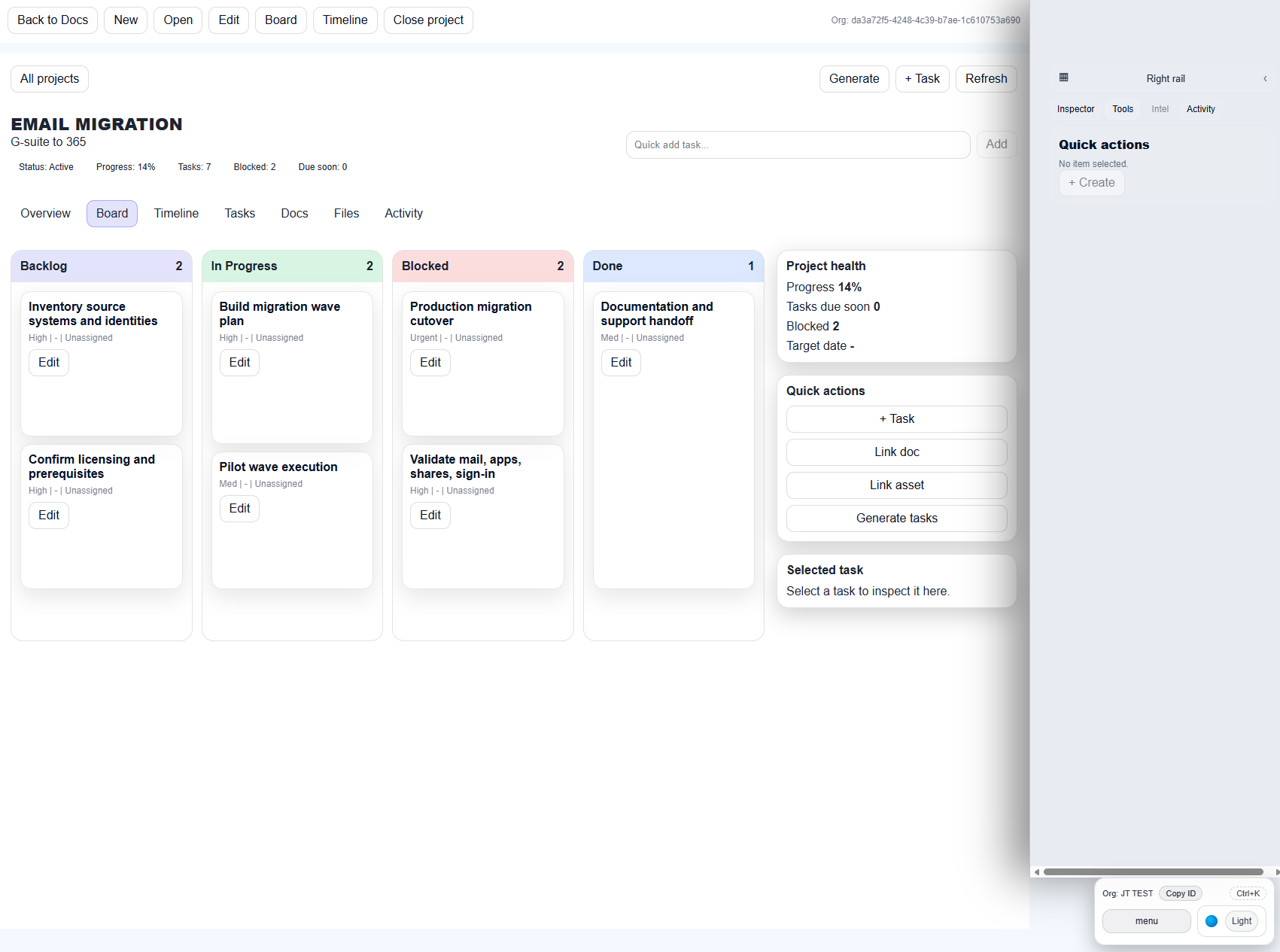
Task: Click the Quick add task input field
Action: (x=798, y=144)
